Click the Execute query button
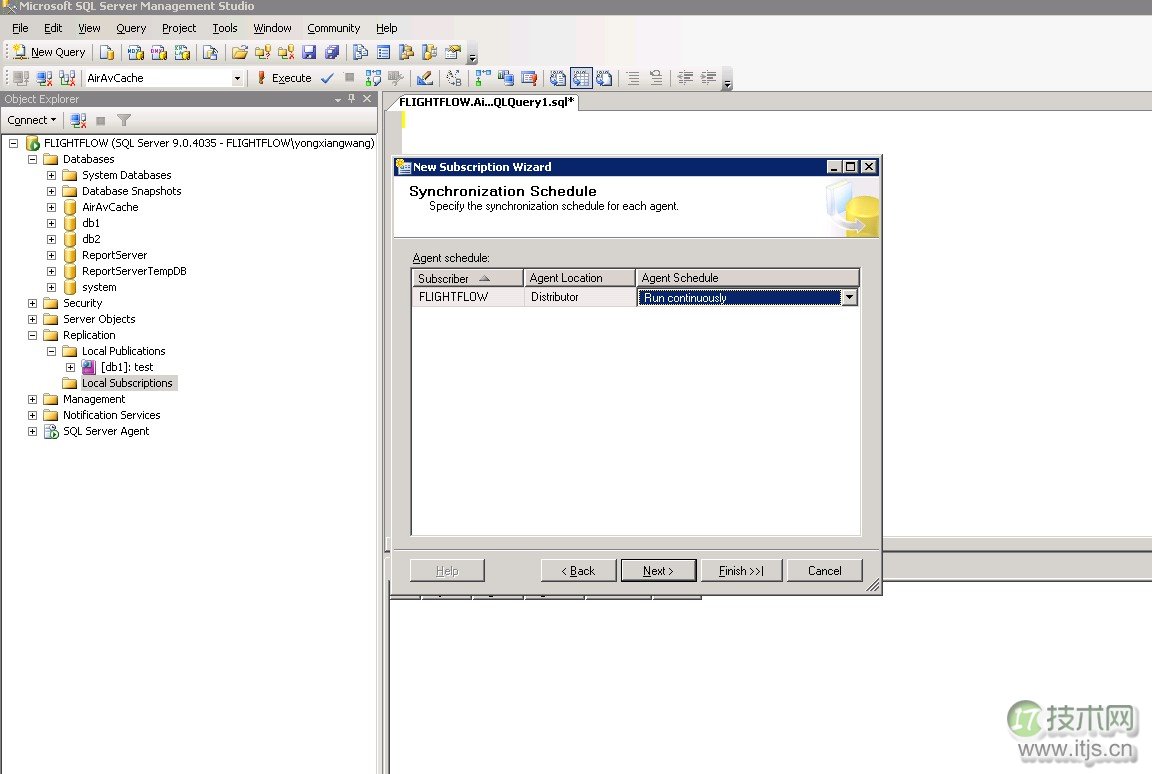Image resolution: width=1152 pixels, height=774 pixels. (x=284, y=78)
